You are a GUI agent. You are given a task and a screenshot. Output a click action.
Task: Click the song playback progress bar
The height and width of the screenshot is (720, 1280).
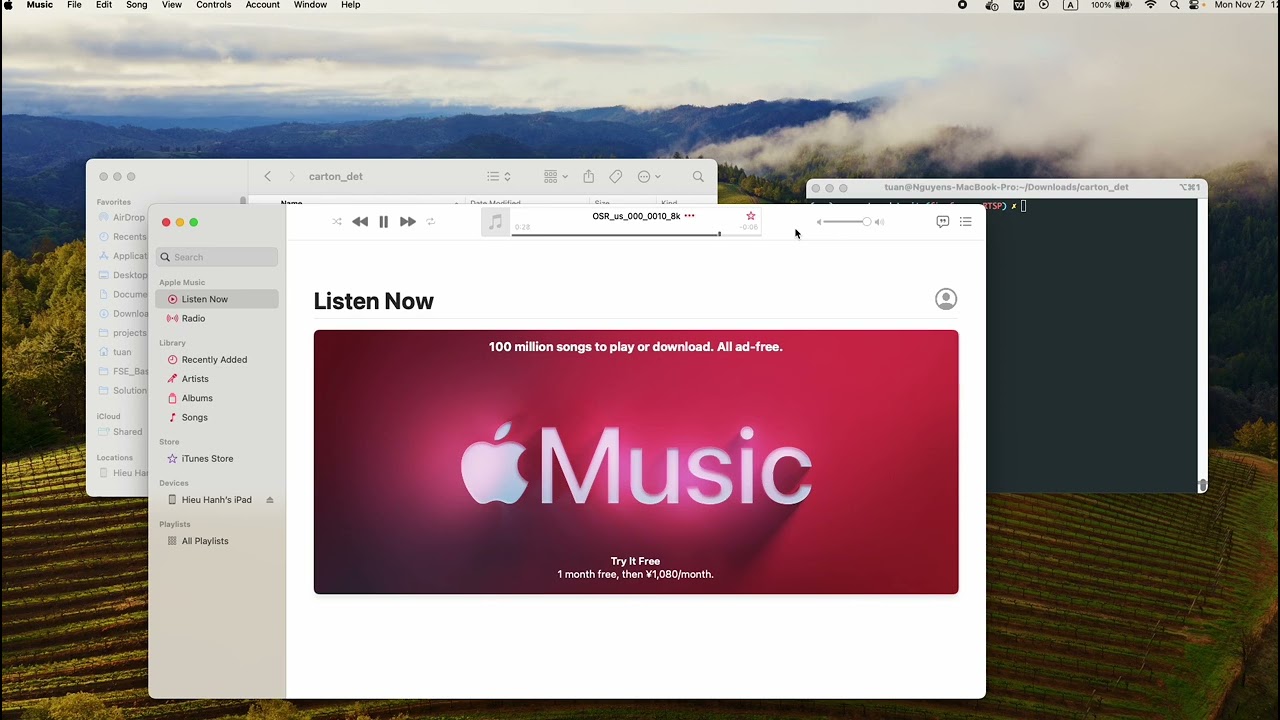tap(636, 234)
